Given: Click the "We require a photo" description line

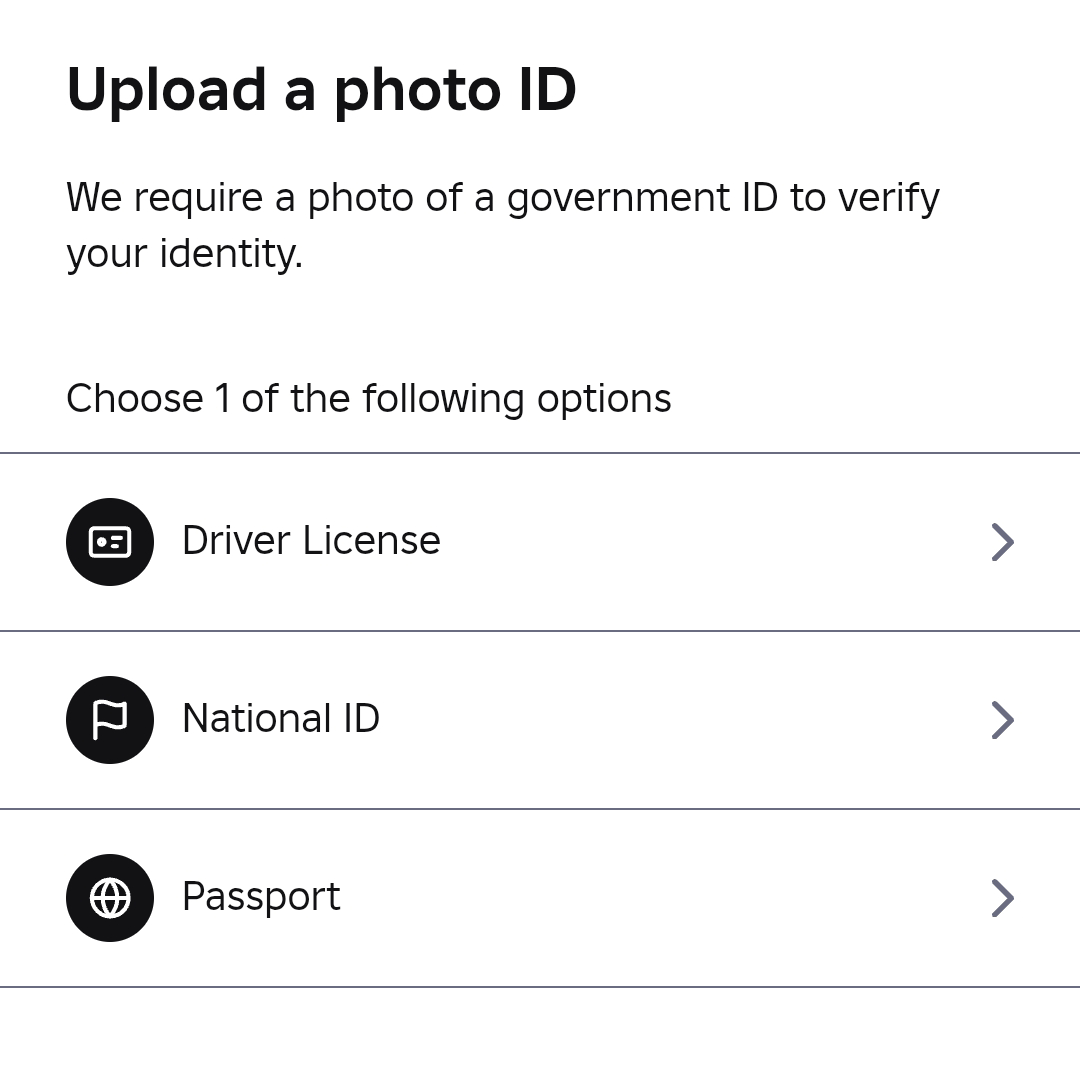Looking at the screenshot, I should [502, 198].
